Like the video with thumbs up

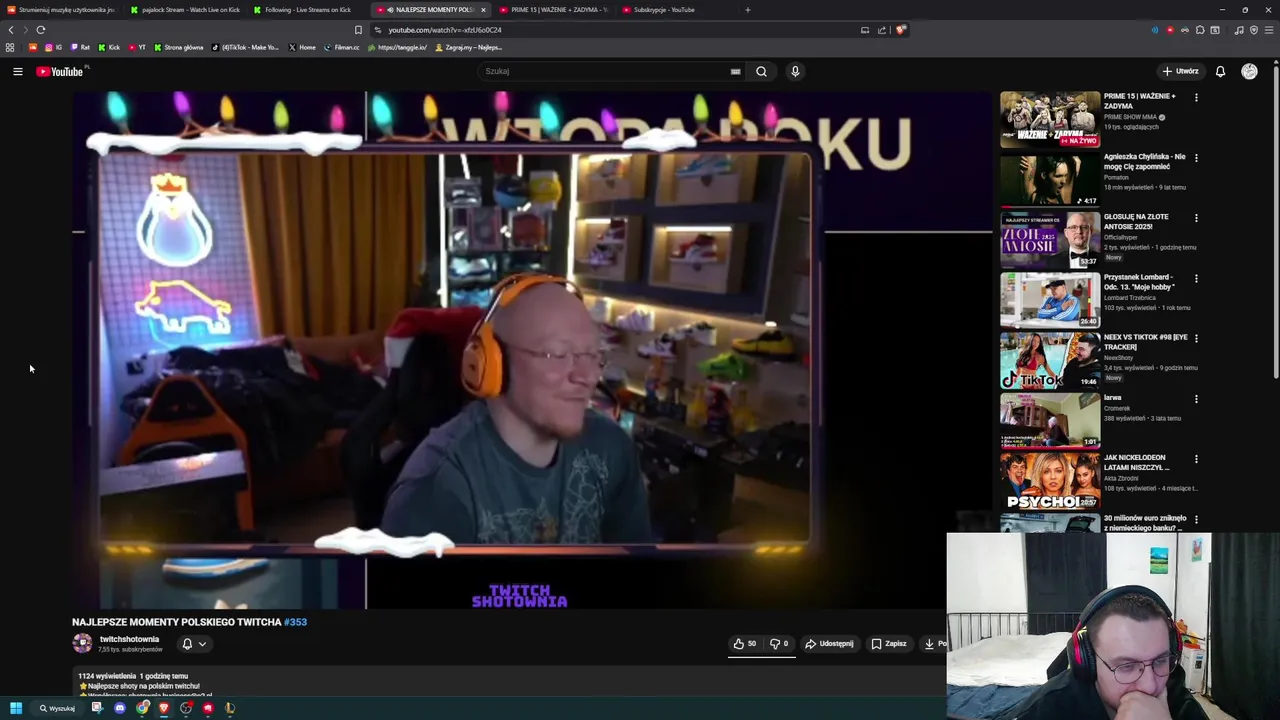point(745,643)
